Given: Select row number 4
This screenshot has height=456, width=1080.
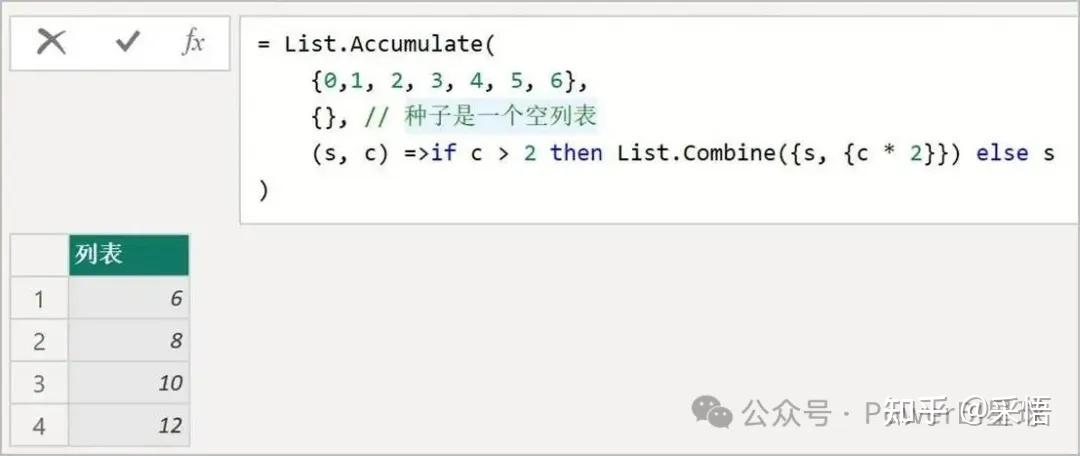Looking at the screenshot, I should point(39,426).
